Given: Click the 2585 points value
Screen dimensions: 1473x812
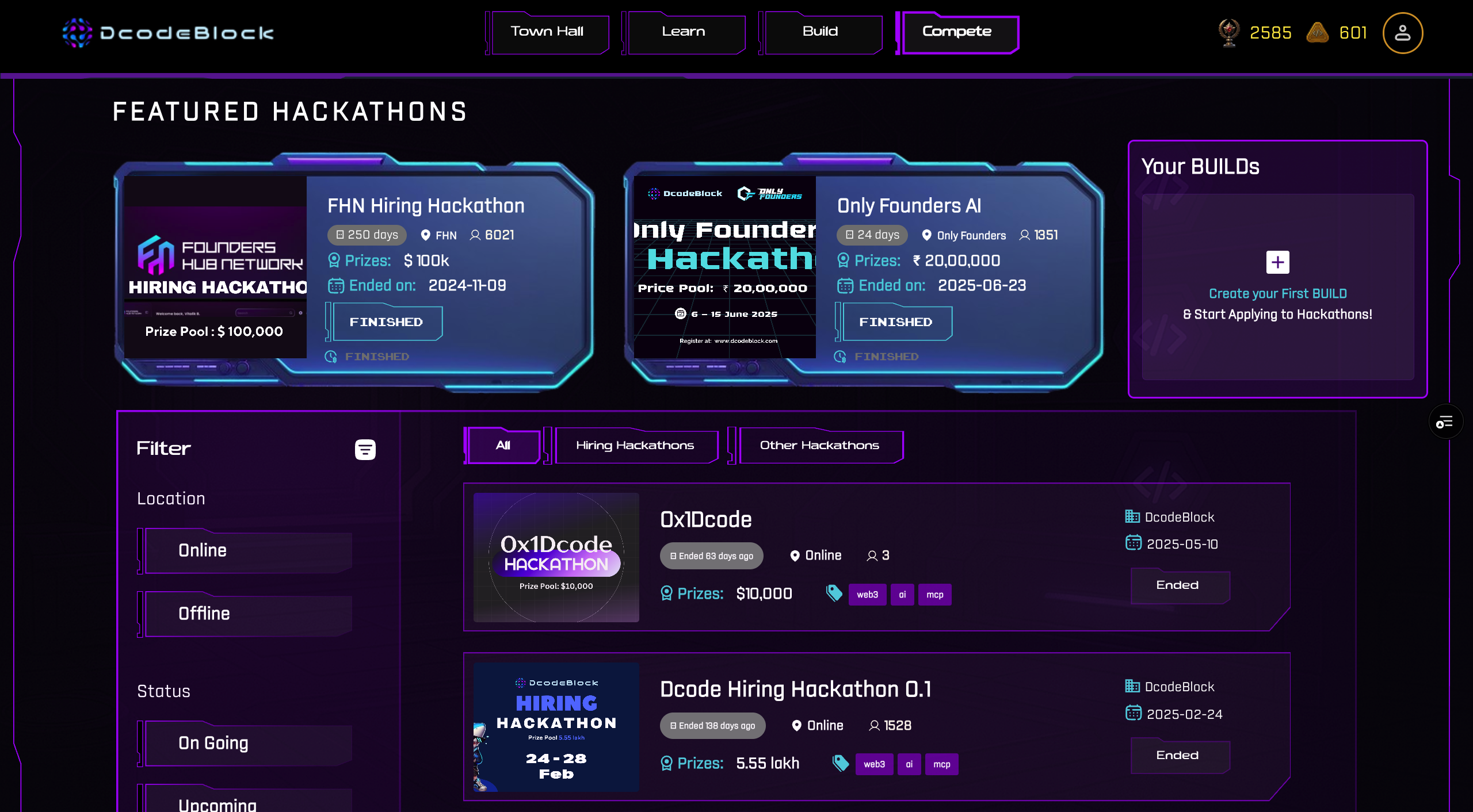Looking at the screenshot, I should pyautogui.click(x=1270, y=33).
